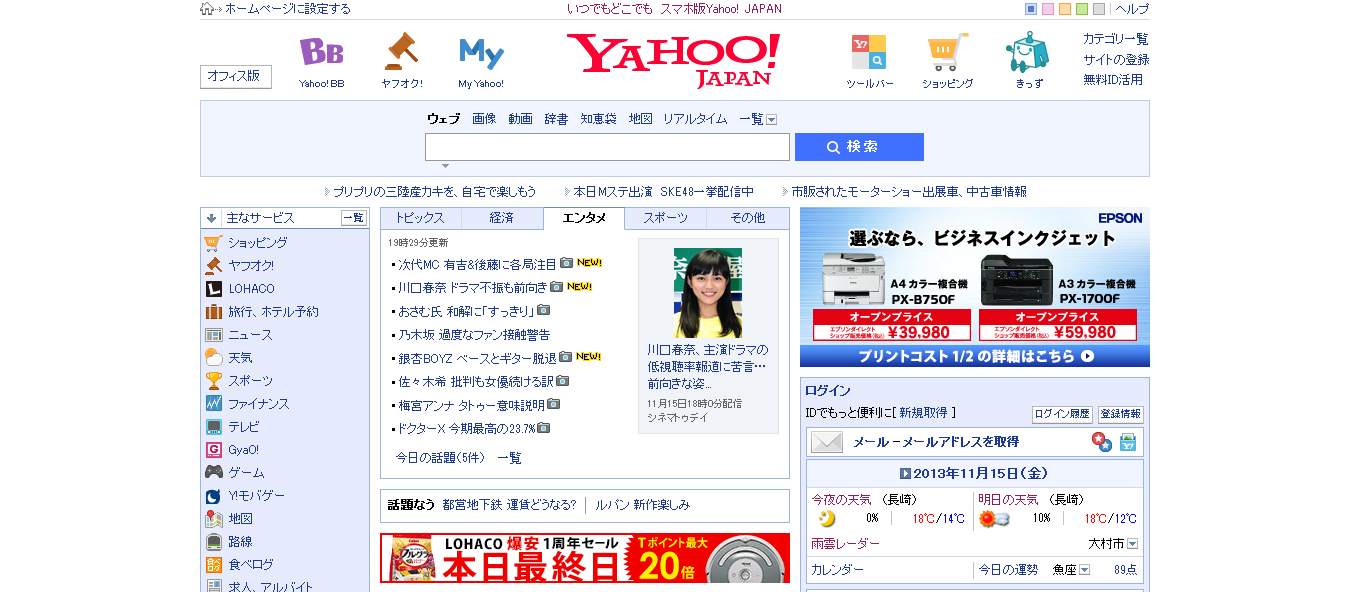Switch to the 経済 tab

pyautogui.click(x=502, y=218)
